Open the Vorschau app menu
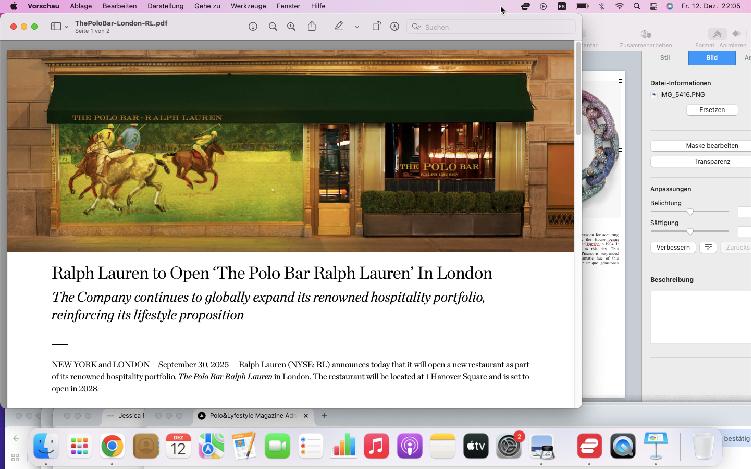The height and width of the screenshot is (469, 751). [43, 6]
